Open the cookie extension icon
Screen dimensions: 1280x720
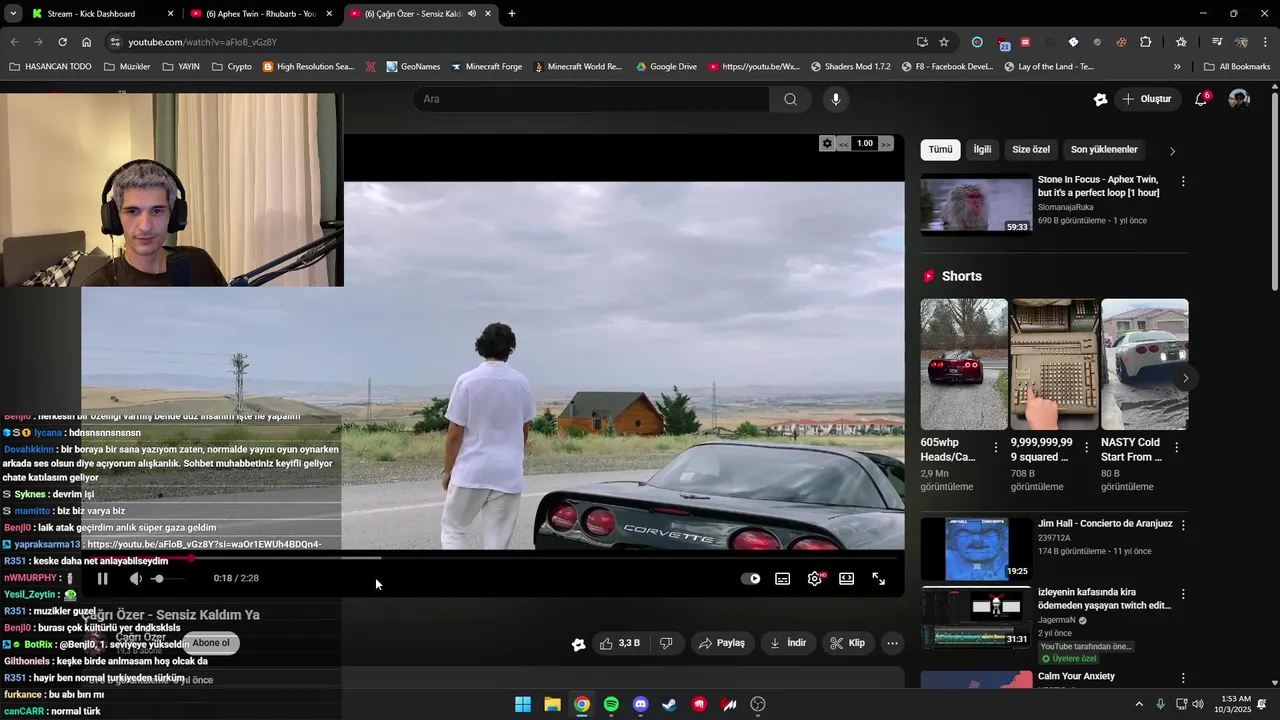point(1121,42)
